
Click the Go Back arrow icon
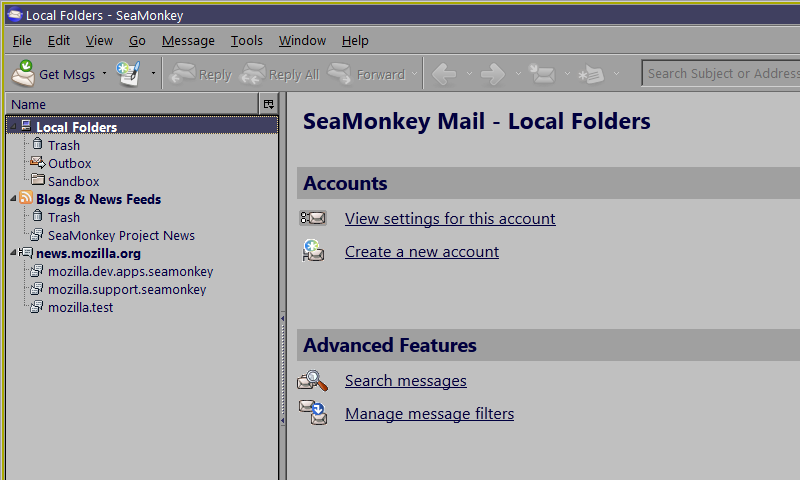click(x=444, y=74)
